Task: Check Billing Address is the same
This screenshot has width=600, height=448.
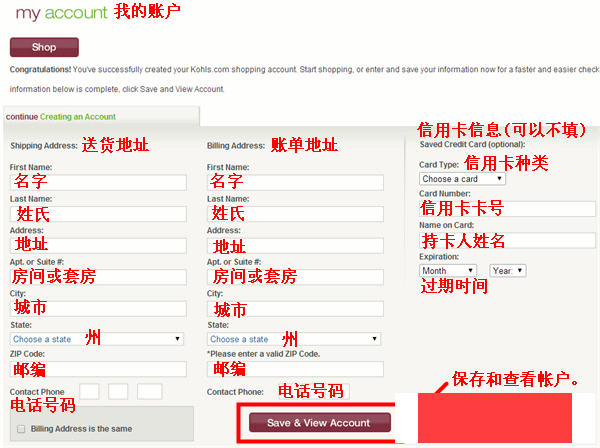Action: click(x=21, y=429)
